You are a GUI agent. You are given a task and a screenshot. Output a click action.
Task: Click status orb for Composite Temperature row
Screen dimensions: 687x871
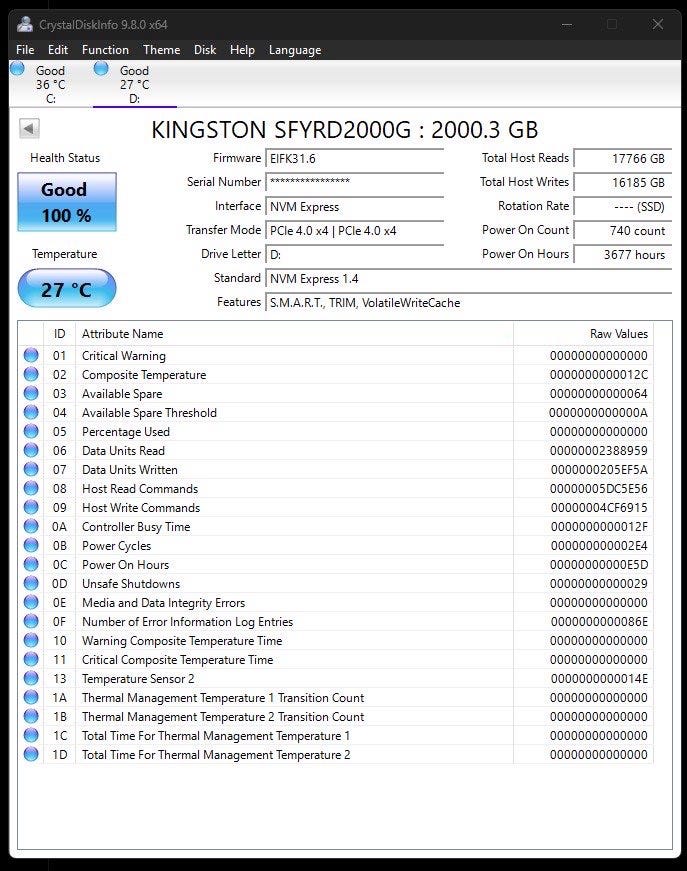tap(31, 374)
